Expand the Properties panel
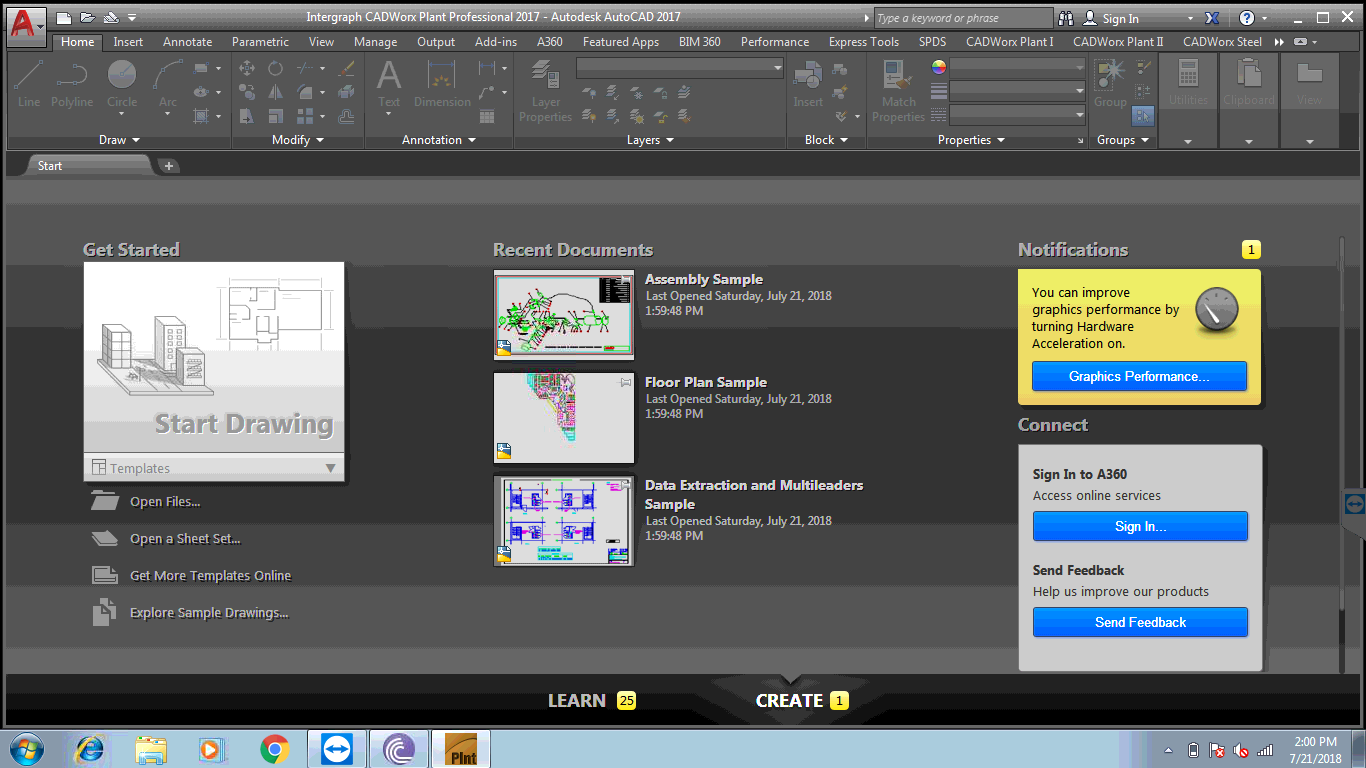The height and width of the screenshot is (768, 1366). 971,140
